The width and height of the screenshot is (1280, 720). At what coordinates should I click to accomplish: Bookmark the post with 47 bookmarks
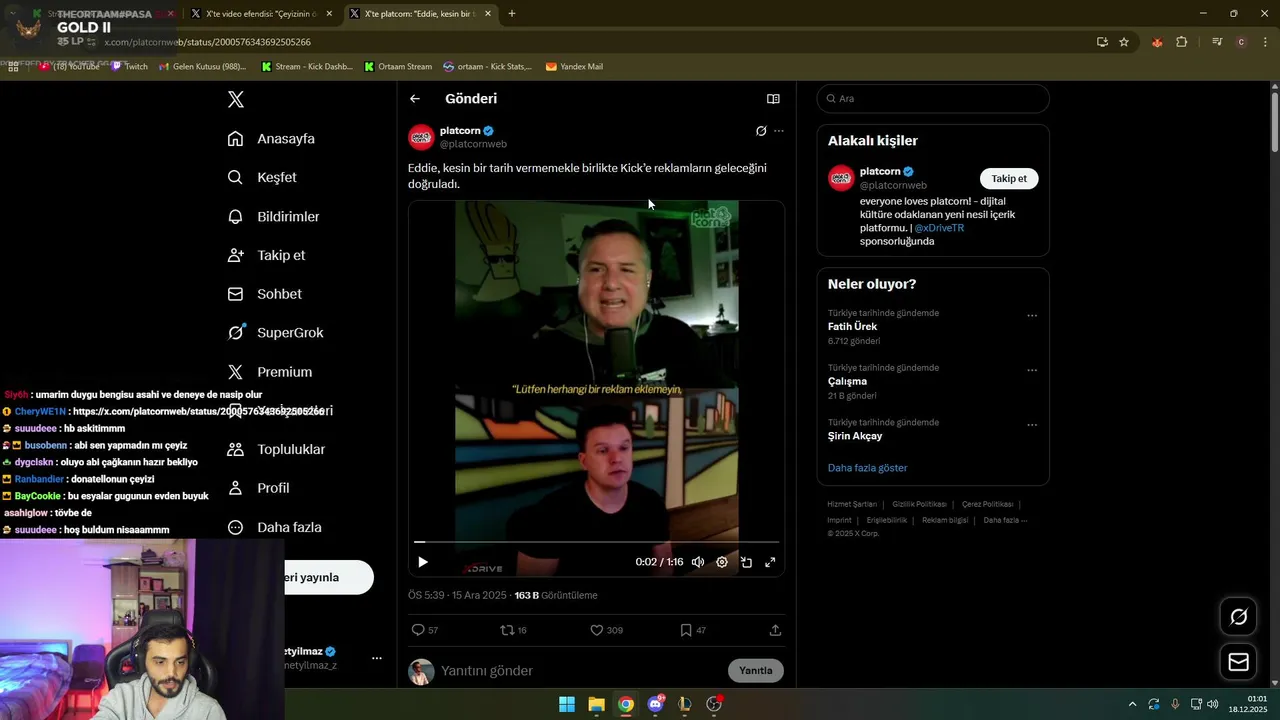pos(693,630)
